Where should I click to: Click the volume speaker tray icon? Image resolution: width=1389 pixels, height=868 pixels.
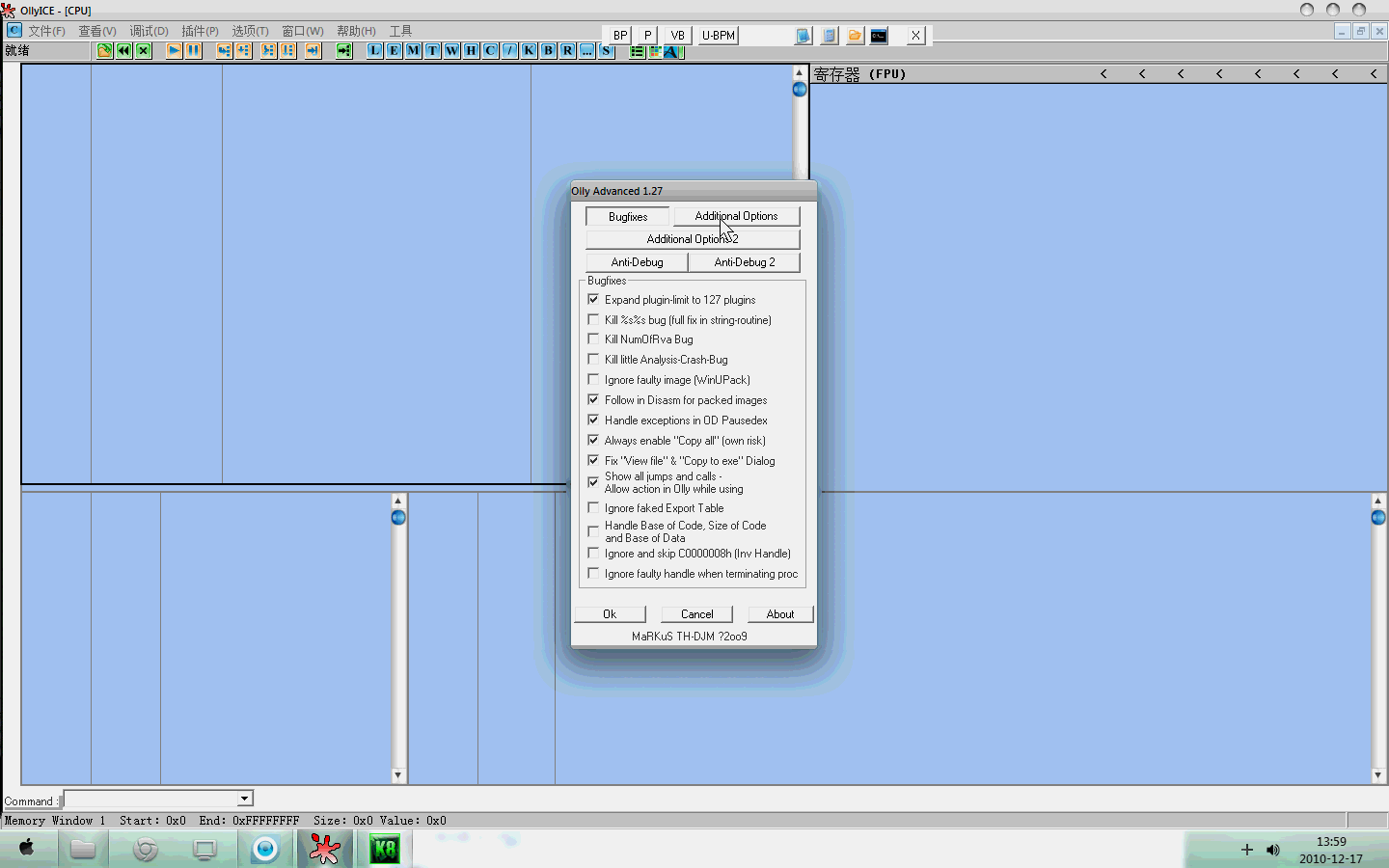[1273, 850]
